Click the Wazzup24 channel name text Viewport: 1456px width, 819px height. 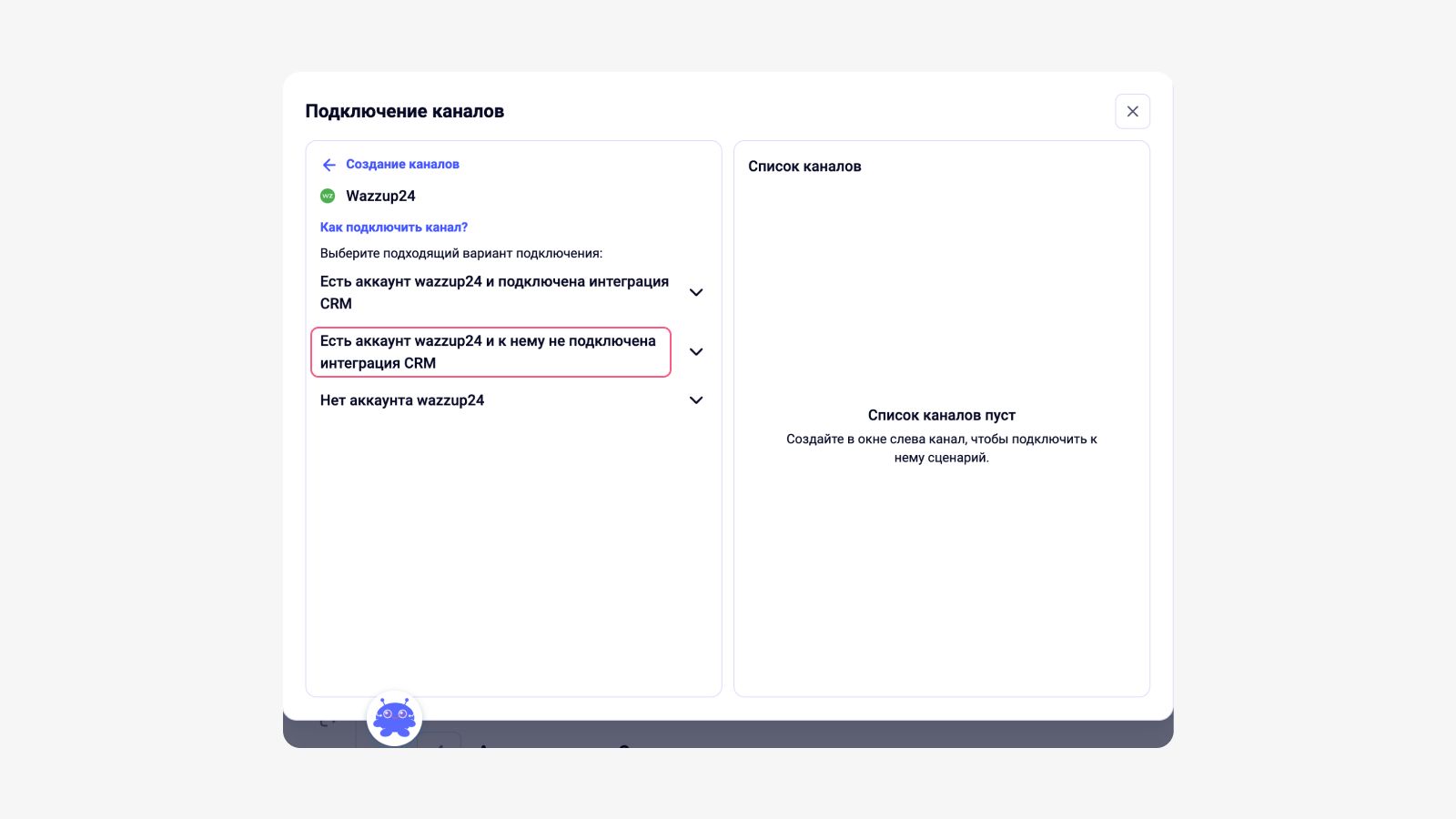click(x=380, y=196)
